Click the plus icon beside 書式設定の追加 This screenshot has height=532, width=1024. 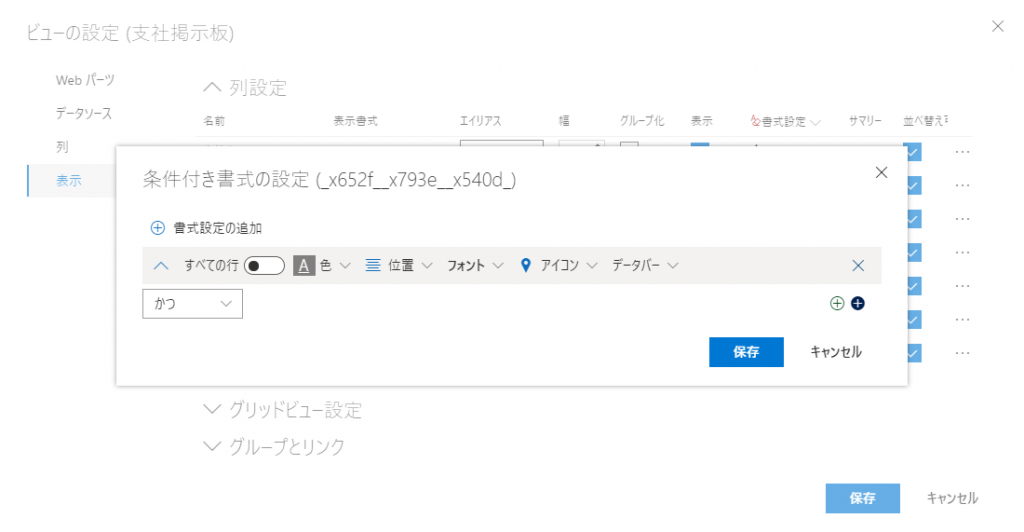pos(157,228)
